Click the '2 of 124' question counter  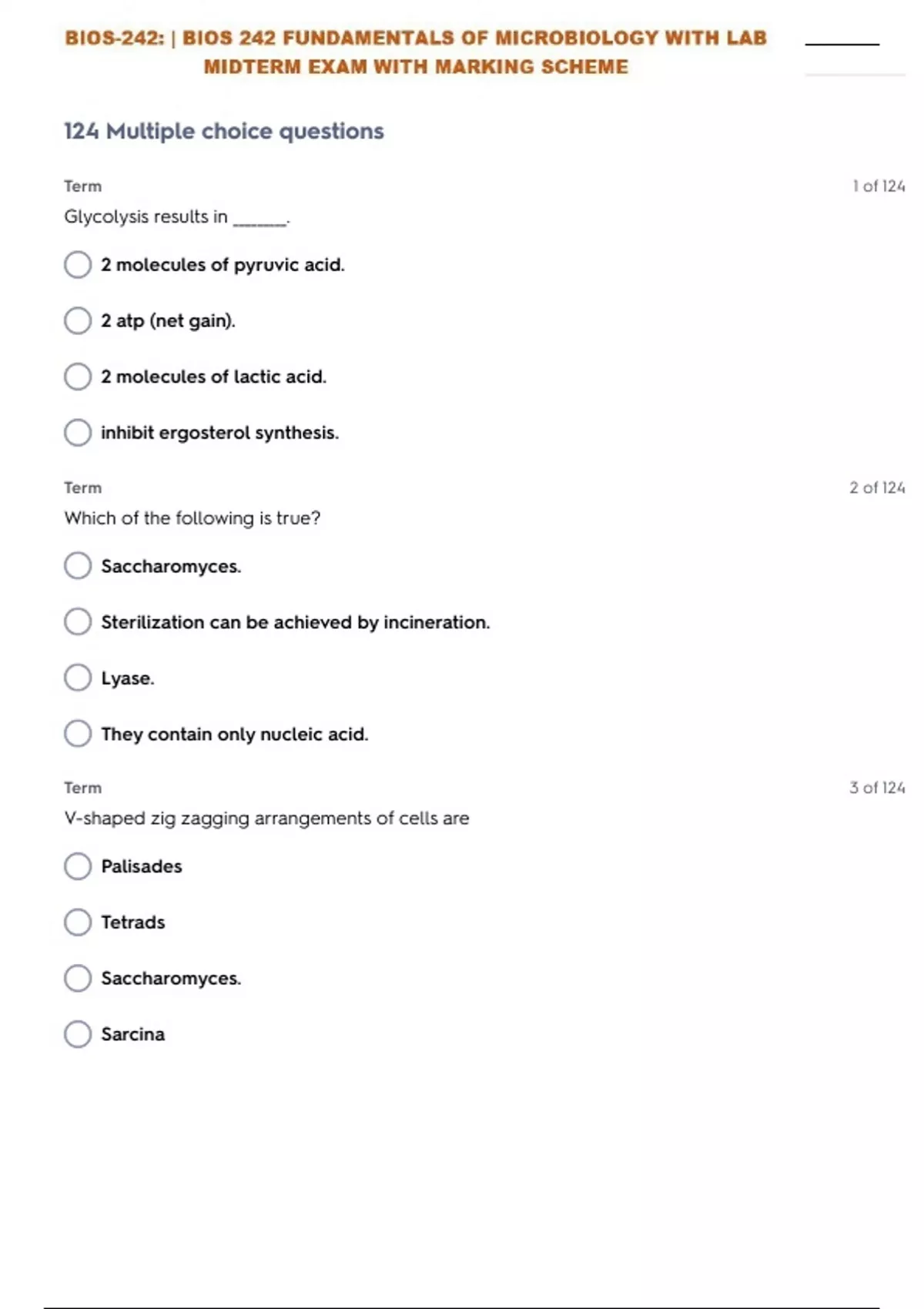click(877, 488)
